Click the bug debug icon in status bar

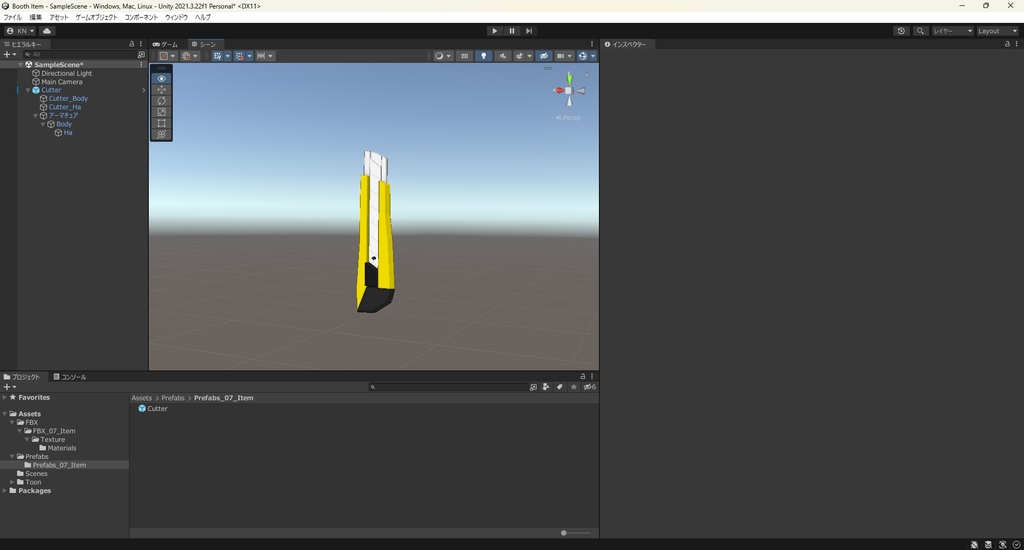974,544
